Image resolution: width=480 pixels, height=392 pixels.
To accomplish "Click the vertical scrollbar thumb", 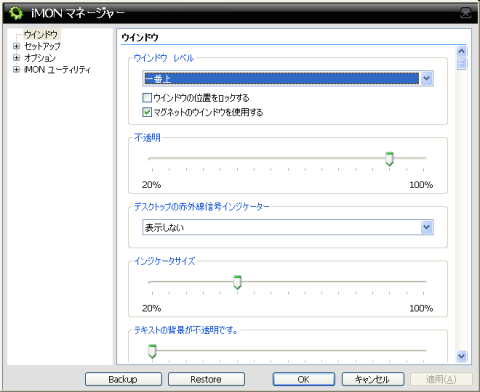I will tap(462, 63).
